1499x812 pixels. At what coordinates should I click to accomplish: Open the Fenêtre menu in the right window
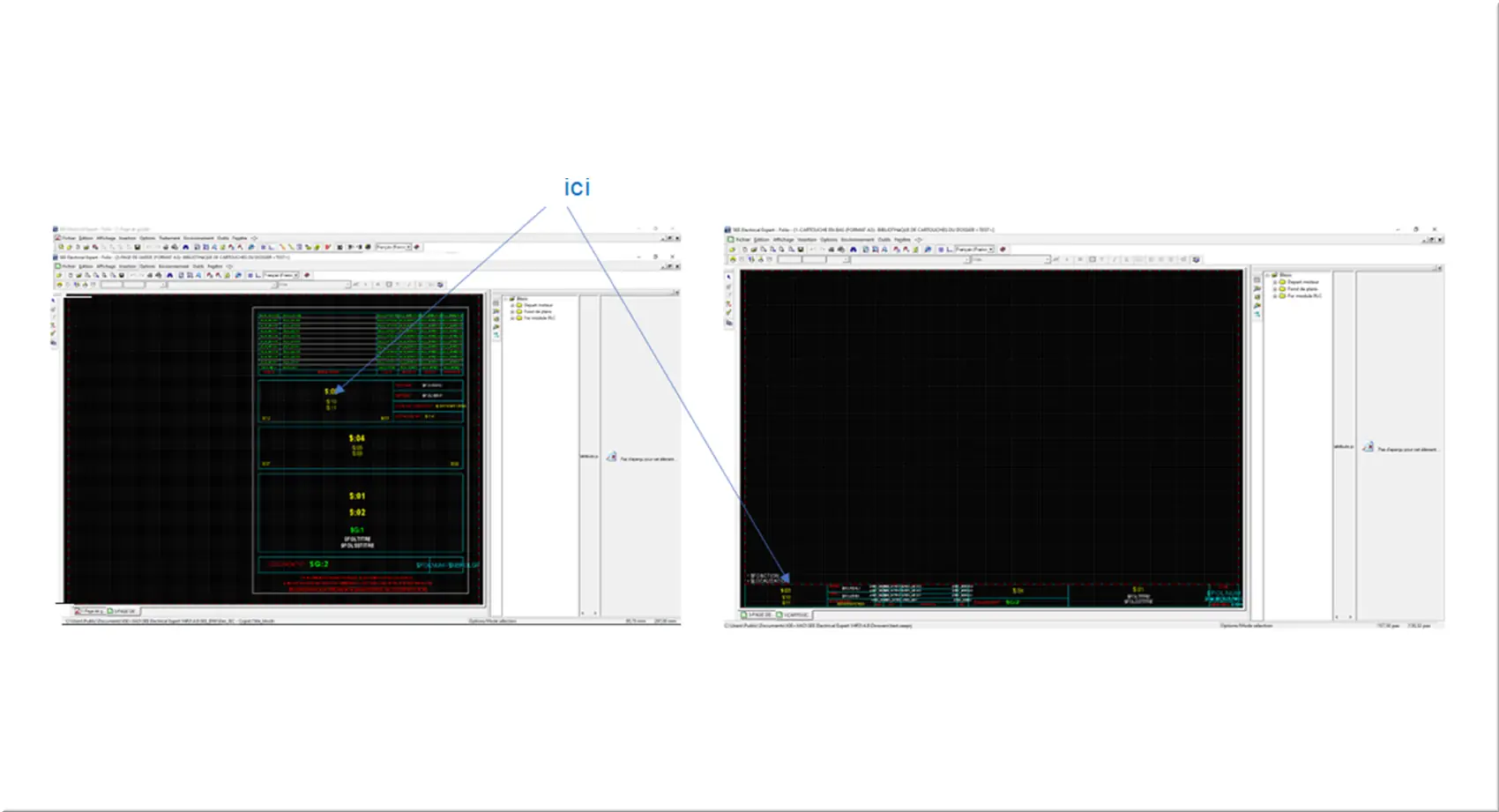tap(902, 240)
